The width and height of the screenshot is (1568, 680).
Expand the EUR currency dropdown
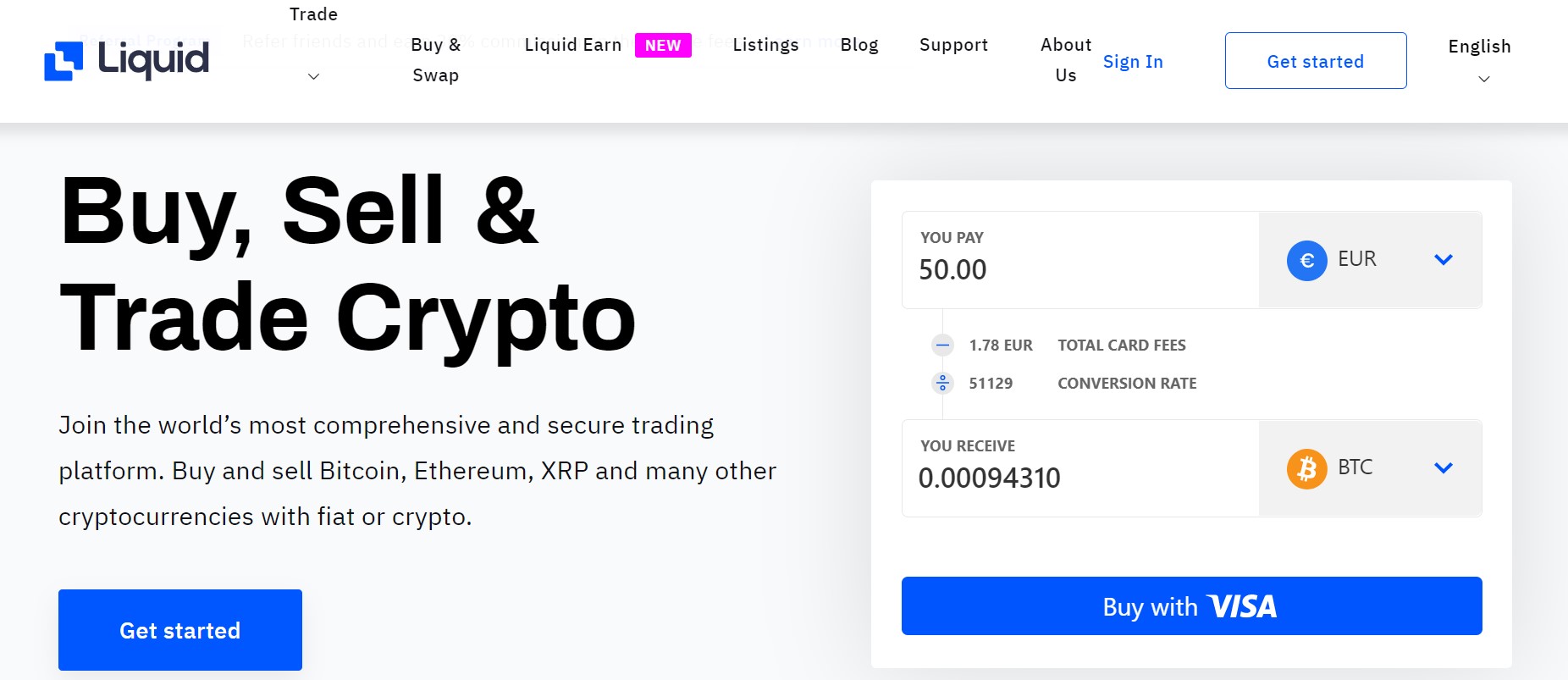click(1444, 260)
